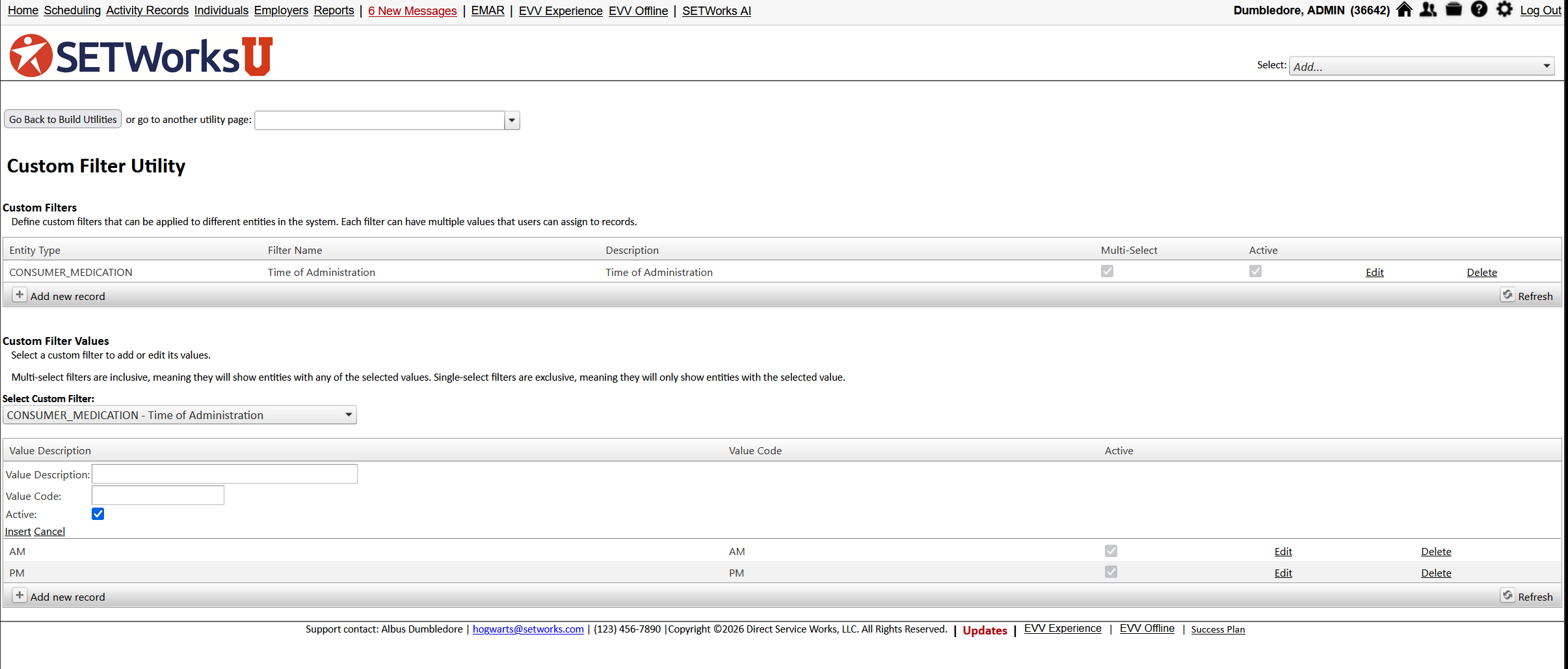This screenshot has width=1568, height=669.
Task: Open the settings gear icon
Action: point(1504,10)
